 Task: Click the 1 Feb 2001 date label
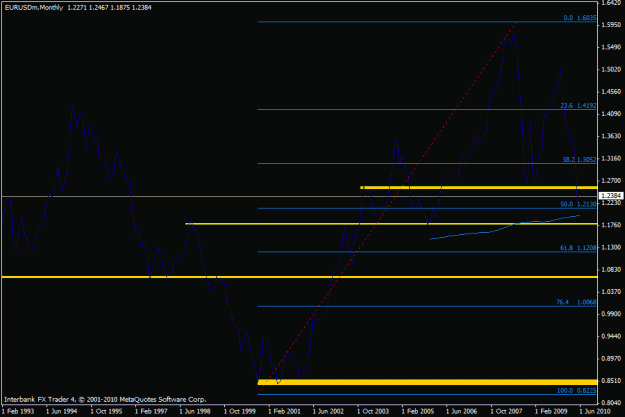click(x=284, y=411)
